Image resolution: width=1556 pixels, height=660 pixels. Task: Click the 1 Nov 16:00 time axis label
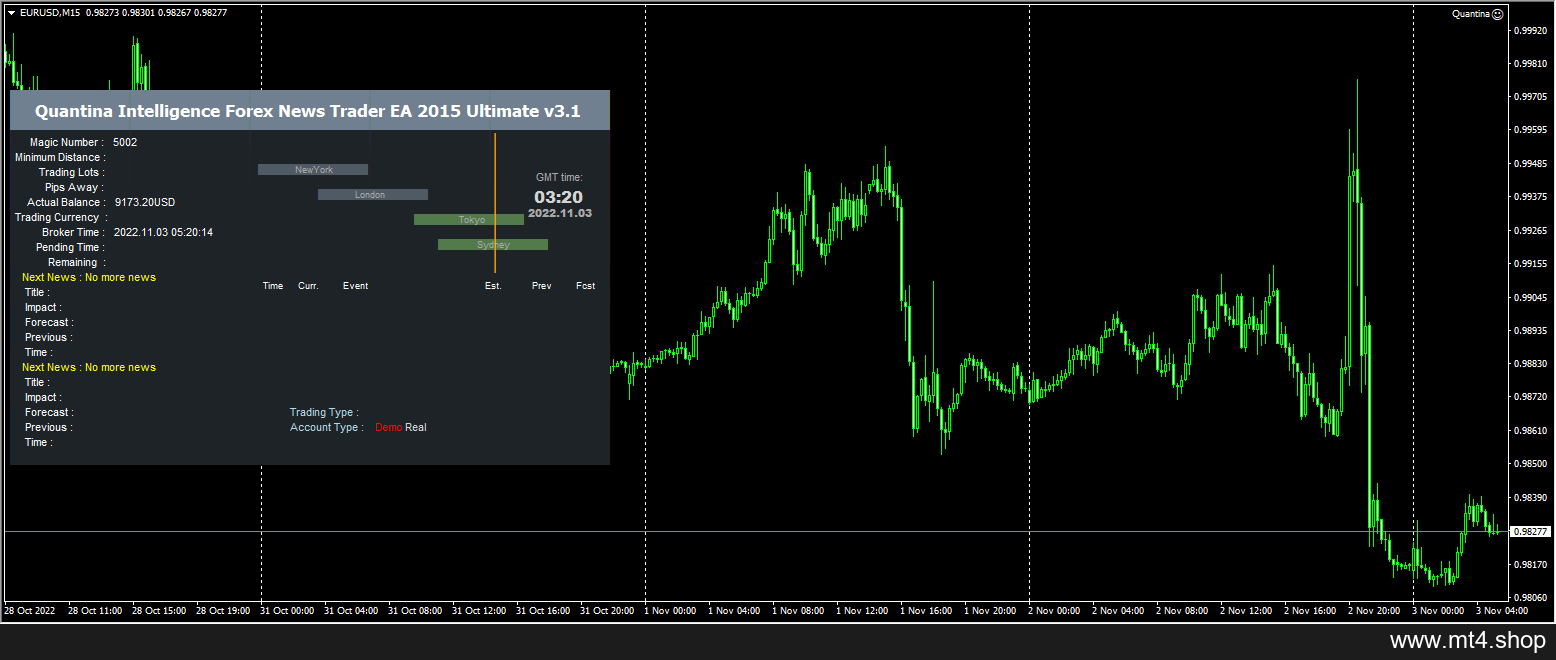(926, 610)
